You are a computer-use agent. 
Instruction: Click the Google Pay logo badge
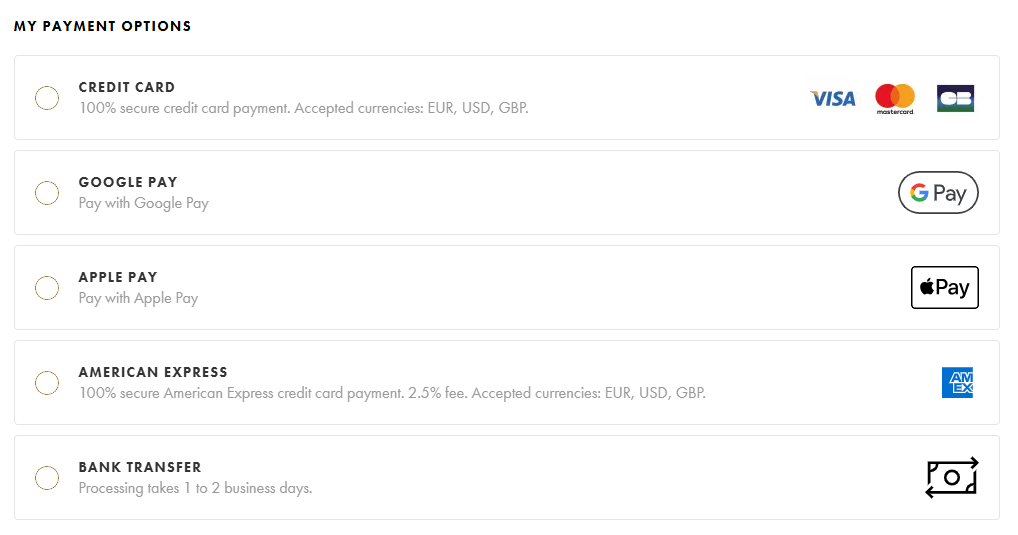point(938,193)
